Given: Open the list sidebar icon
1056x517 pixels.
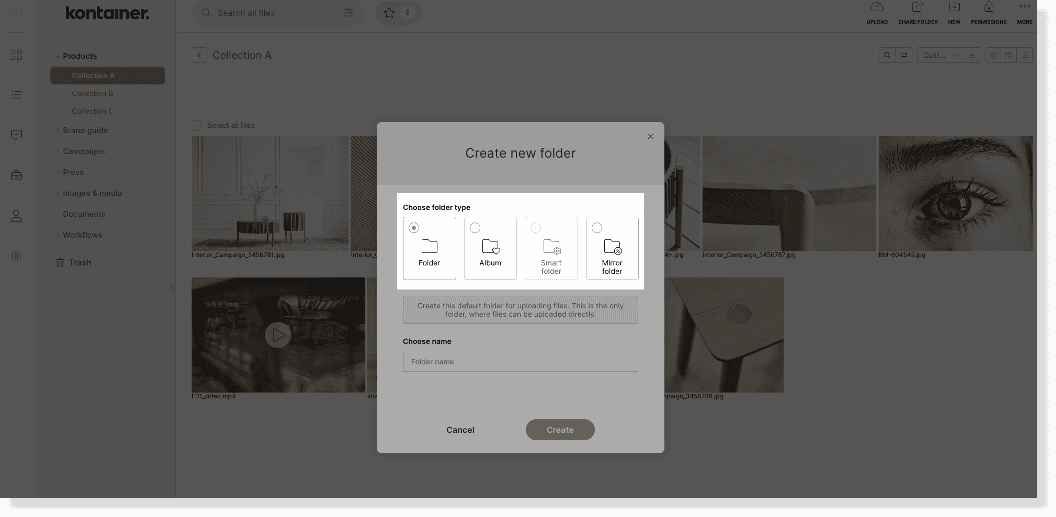Looking at the screenshot, I should pyautogui.click(x=17, y=94).
